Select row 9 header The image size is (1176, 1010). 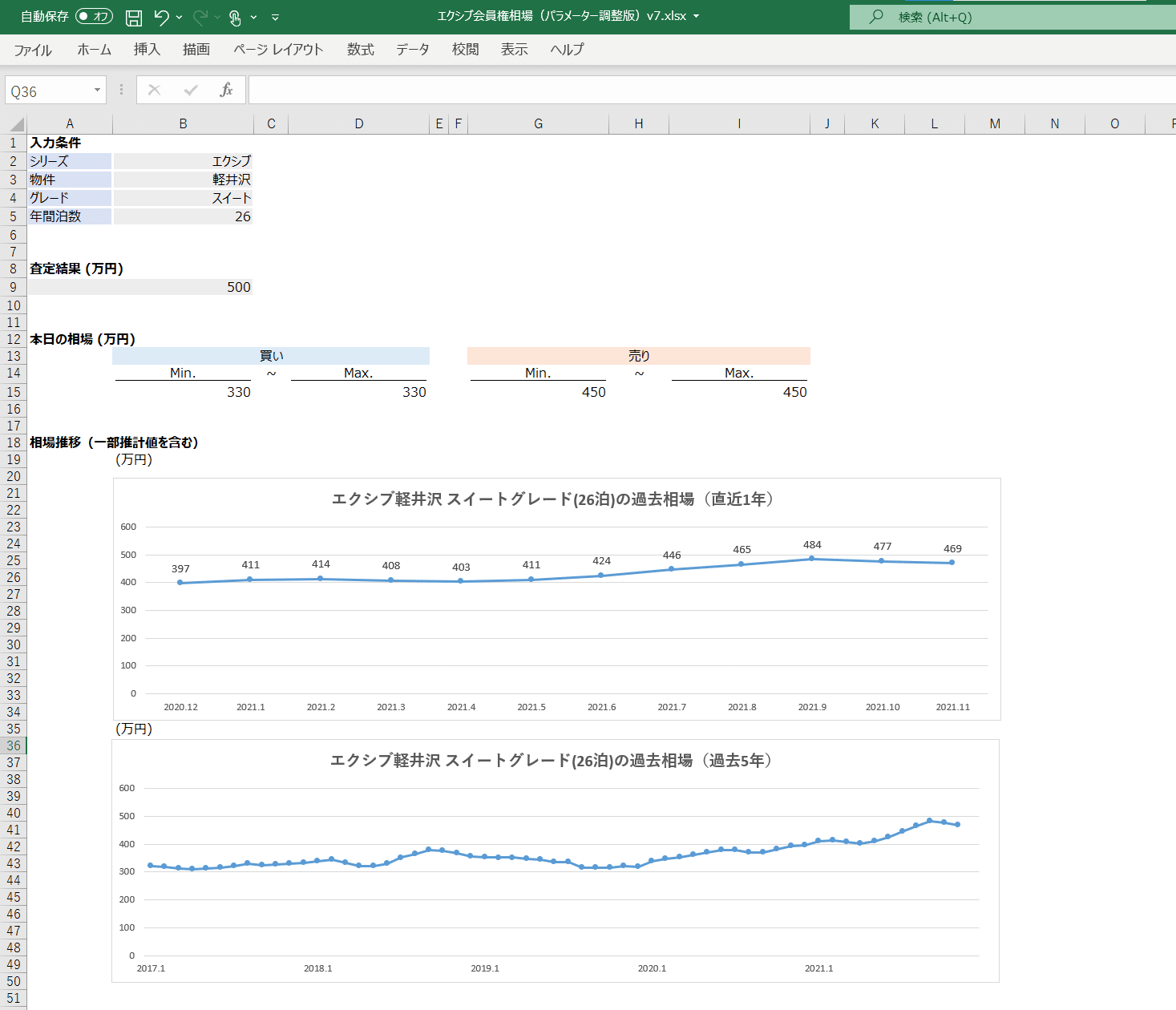[13, 288]
